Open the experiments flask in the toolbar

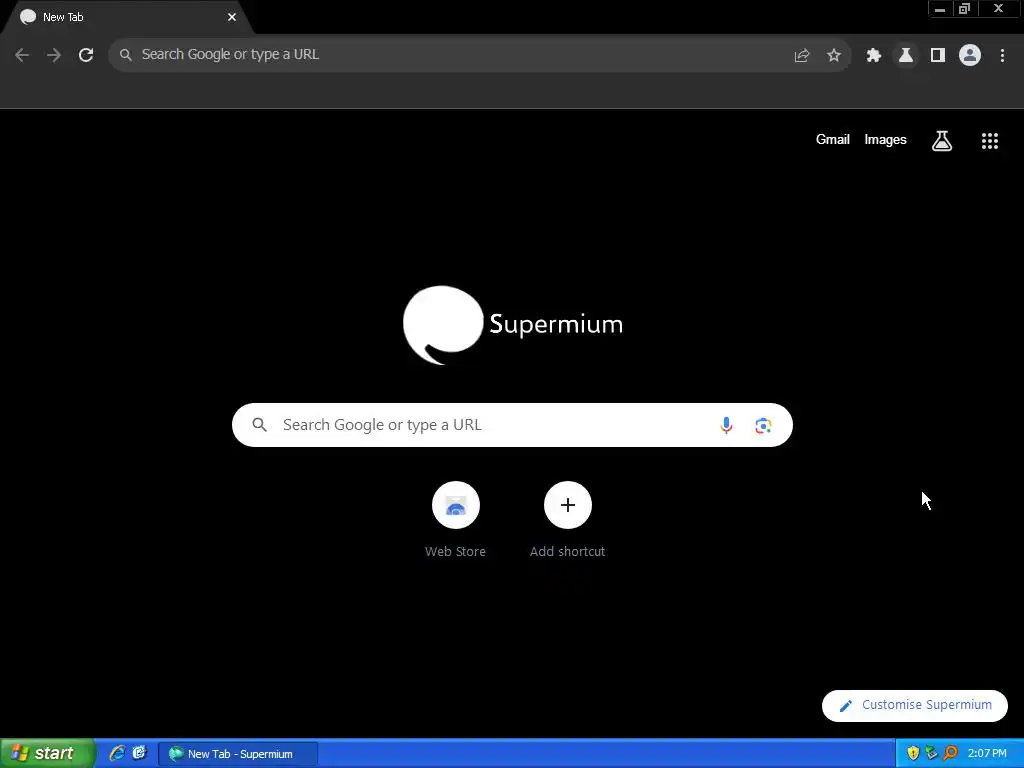pos(906,56)
